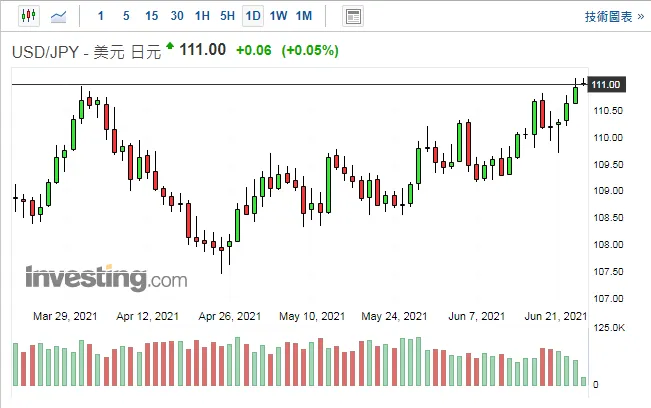
Task: Choose the 30 minute interval
Action: tap(177, 16)
